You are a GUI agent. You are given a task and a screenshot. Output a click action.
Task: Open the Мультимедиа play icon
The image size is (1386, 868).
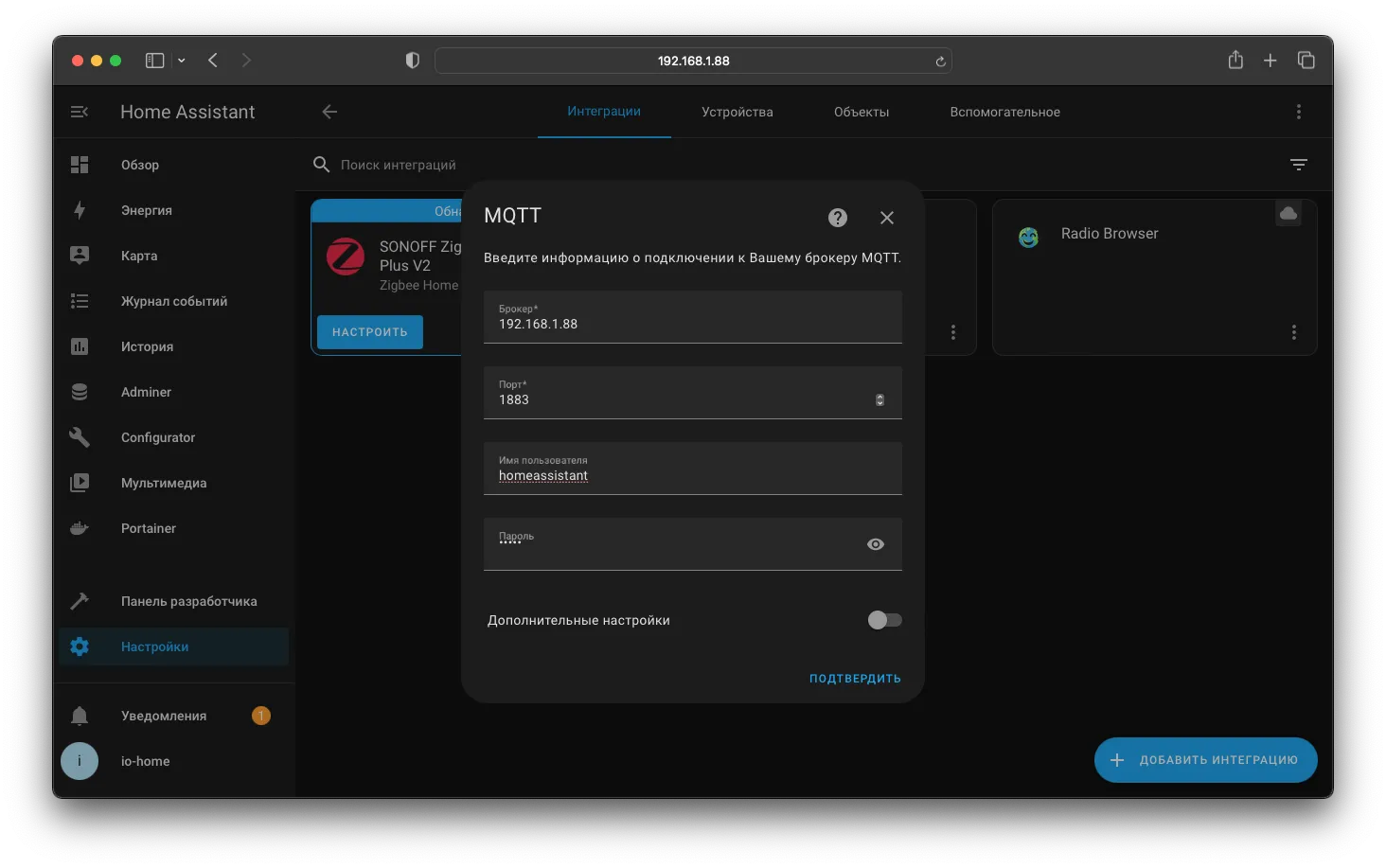click(x=80, y=483)
